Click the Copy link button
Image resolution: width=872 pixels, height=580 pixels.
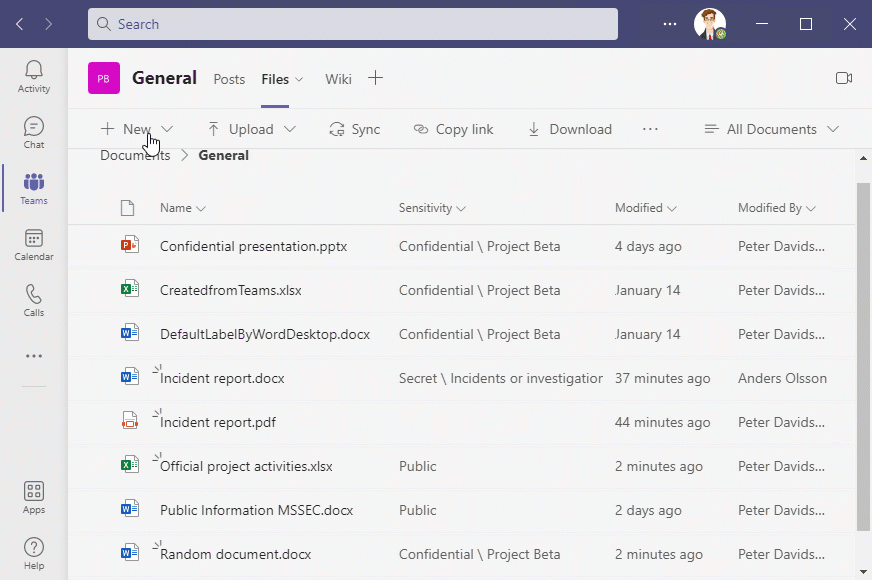point(453,129)
